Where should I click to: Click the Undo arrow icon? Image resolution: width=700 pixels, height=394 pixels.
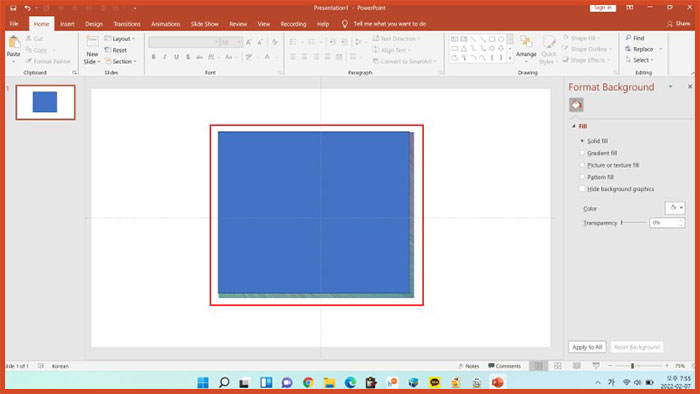point(28,8)
